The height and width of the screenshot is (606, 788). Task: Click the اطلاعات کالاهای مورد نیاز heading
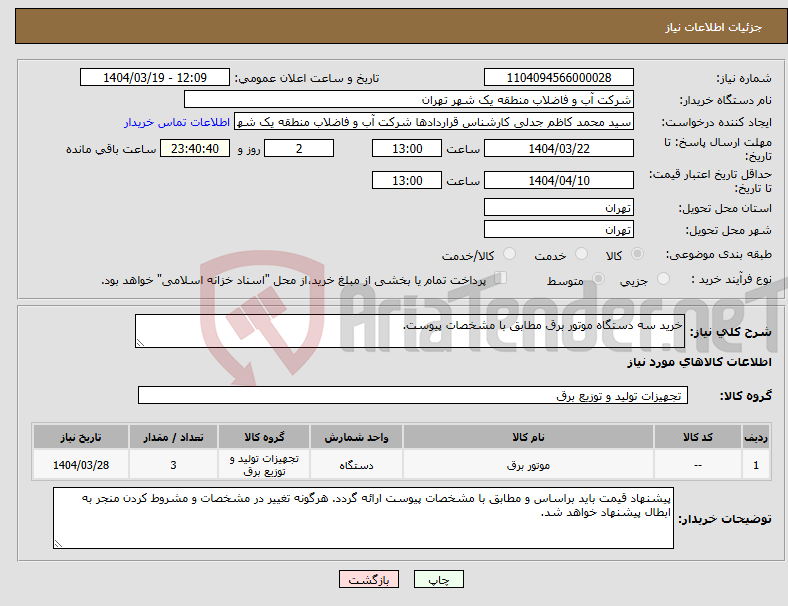click(x=699, y=362)
